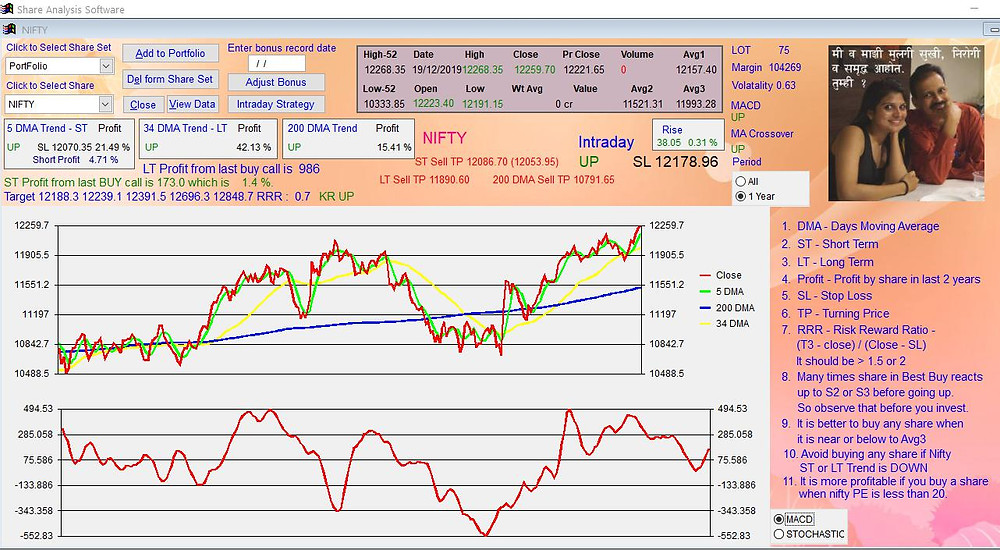
Task: Click the Pr Close value 12221.65
Action: click(584, 70)
